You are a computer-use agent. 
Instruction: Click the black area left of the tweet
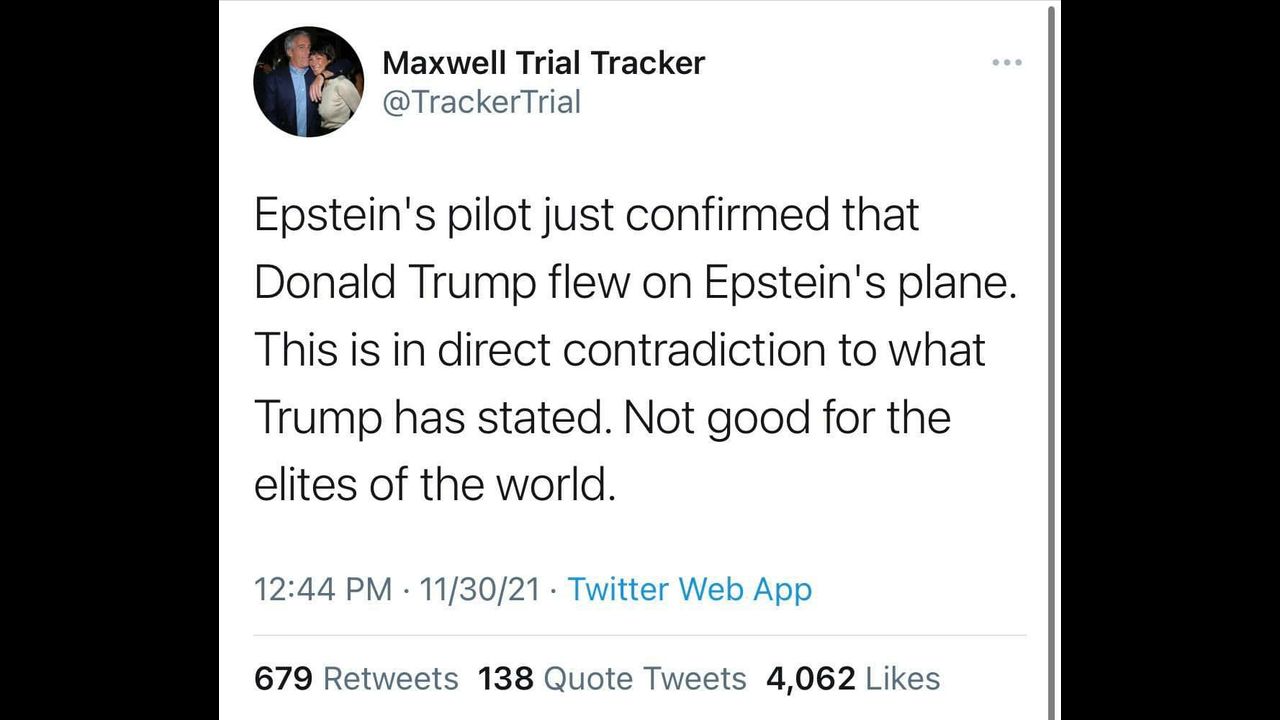coord(110,360)
